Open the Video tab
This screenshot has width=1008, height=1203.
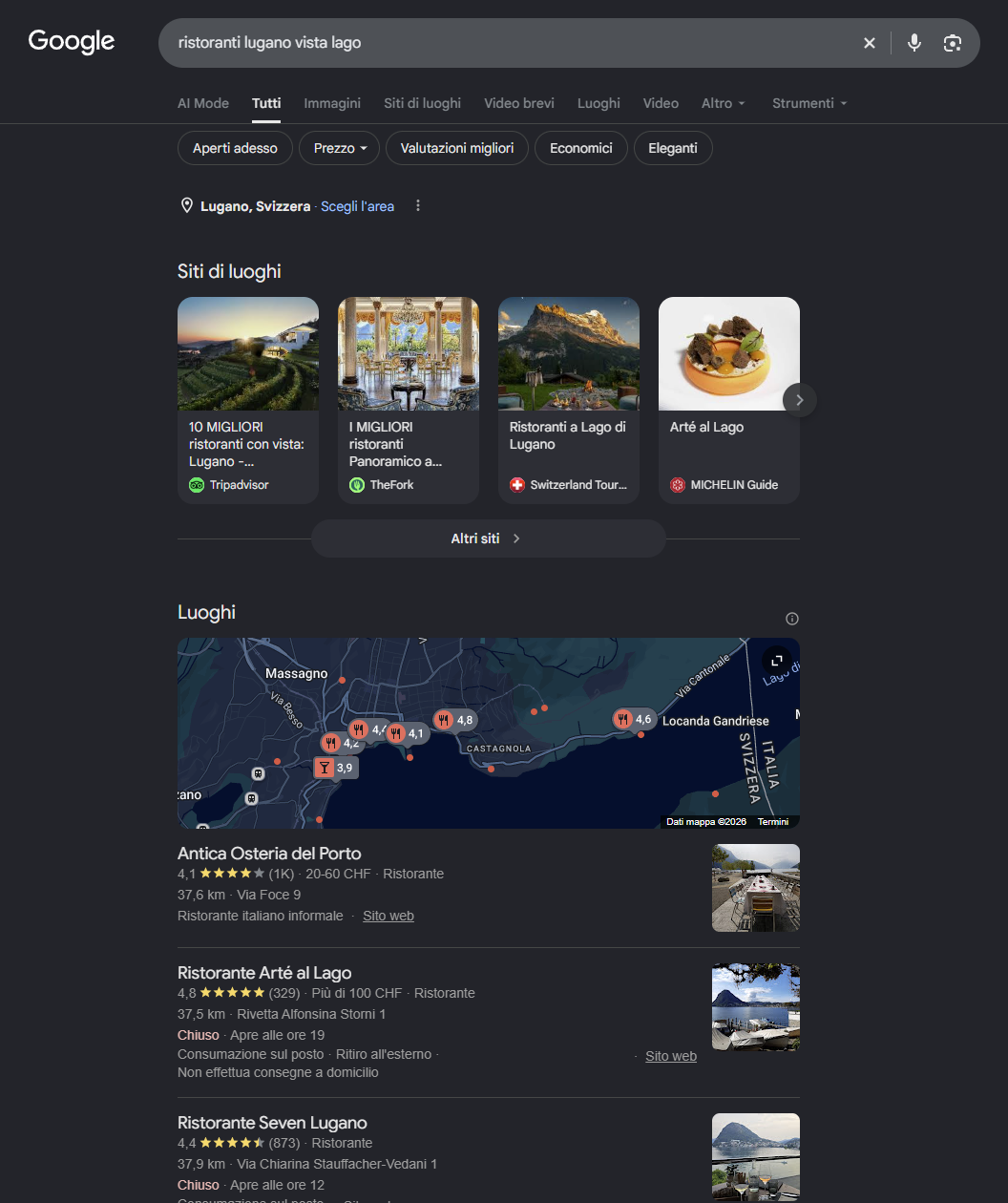[x=661, y=103]
